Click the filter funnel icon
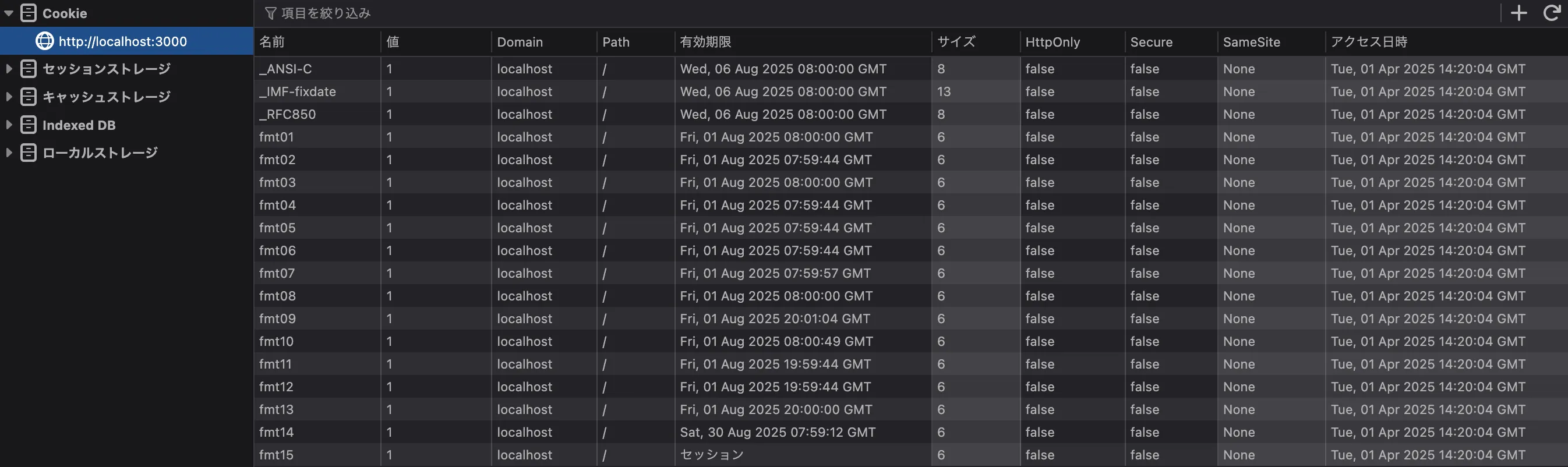 (271, 13)
